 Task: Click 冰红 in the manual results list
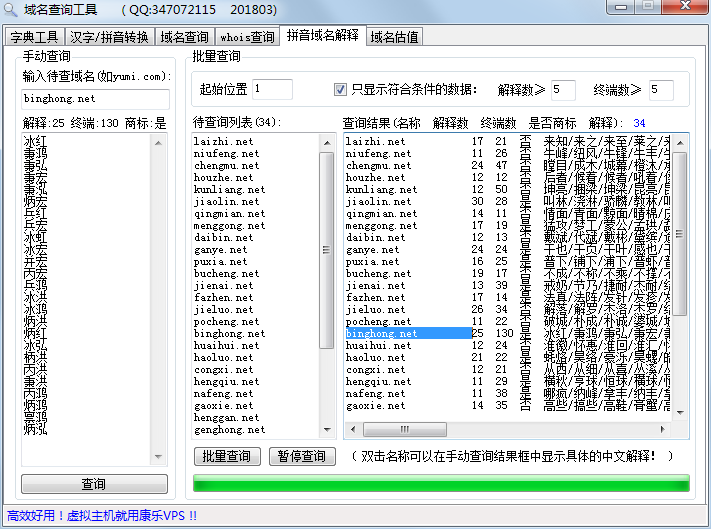click(x=35, y=142)
